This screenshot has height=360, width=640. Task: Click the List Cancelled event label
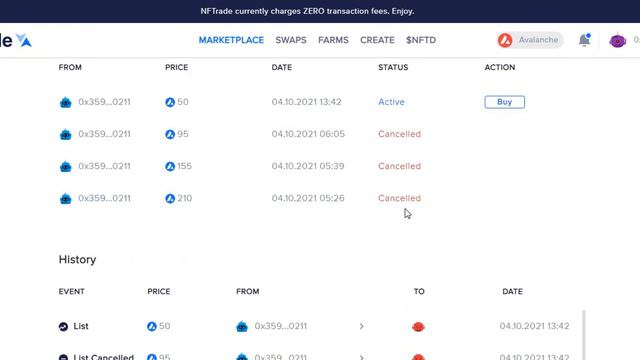[x=104, y=357]
